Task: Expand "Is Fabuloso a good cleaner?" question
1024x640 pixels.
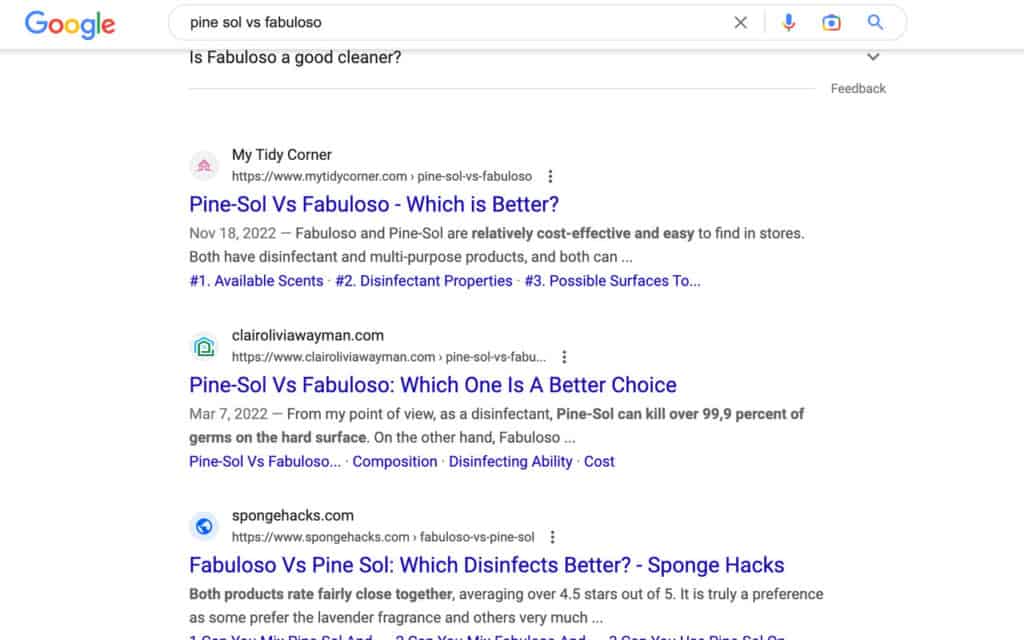Action: click(873, 57)
